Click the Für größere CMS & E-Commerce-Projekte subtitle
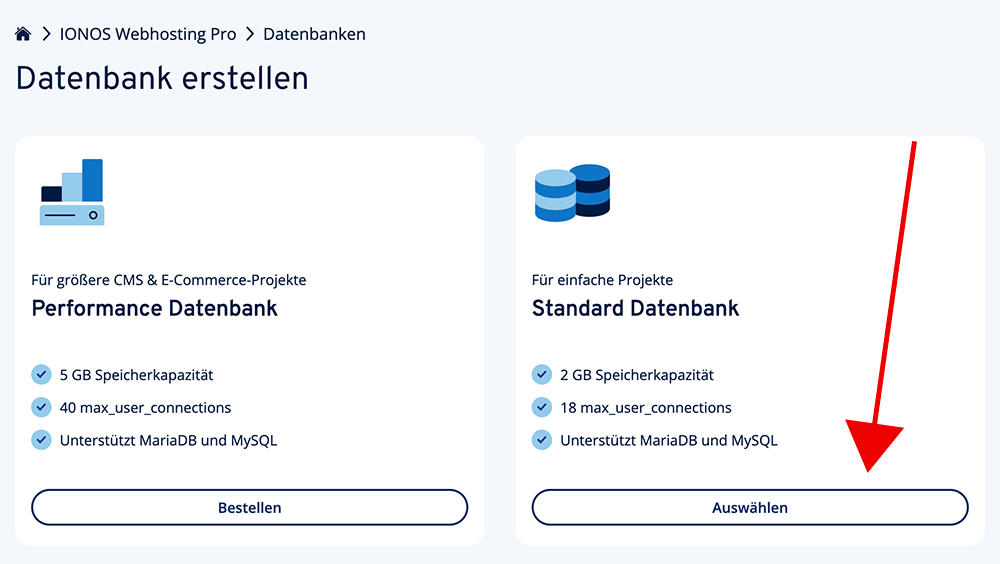The width and height of the screenshot is (1000, 564). point(169,280)
